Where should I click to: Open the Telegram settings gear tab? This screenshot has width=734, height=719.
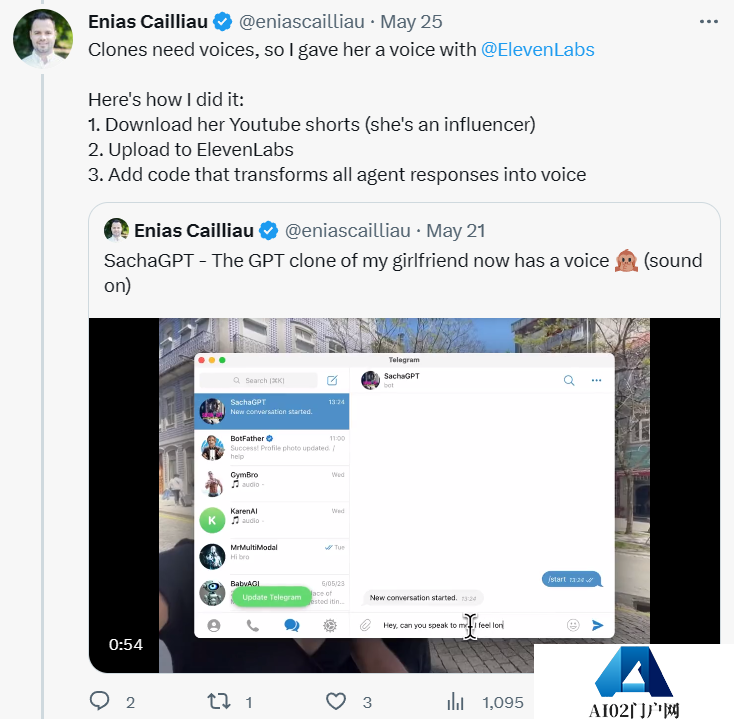(x=330, y=625)
